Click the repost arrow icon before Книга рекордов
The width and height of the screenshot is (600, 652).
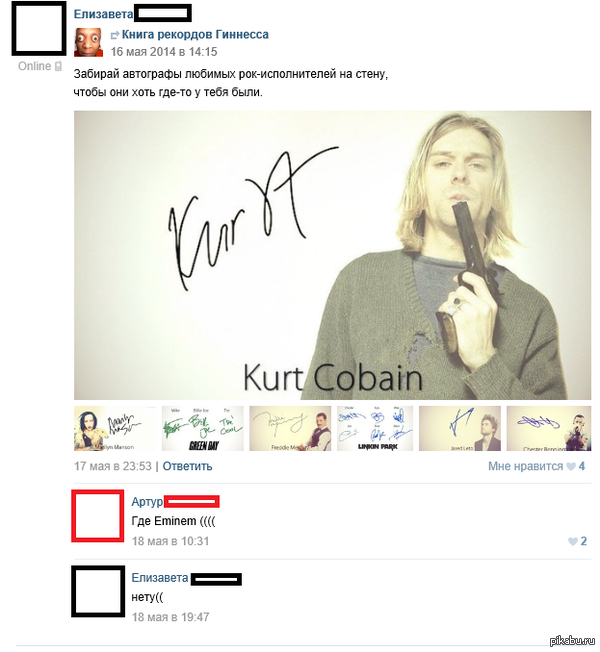point(115,35)
